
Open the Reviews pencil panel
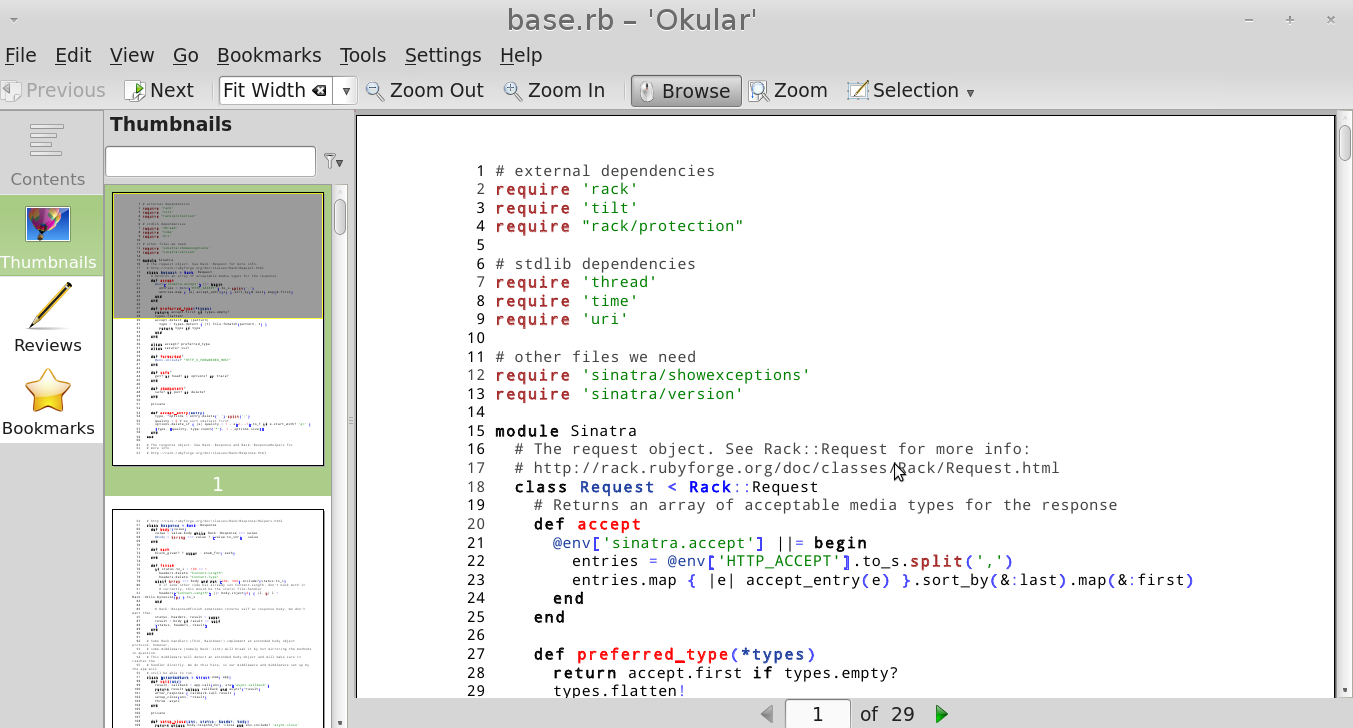point(48,318)
